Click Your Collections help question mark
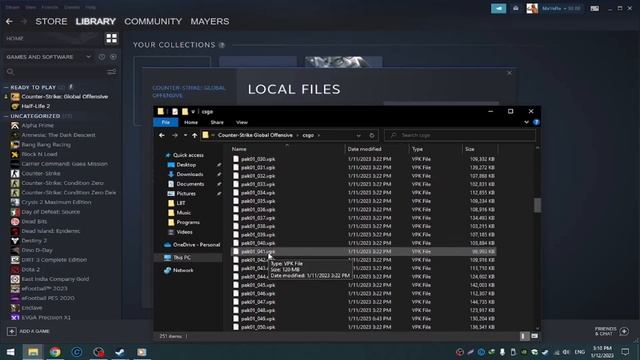 222,45
